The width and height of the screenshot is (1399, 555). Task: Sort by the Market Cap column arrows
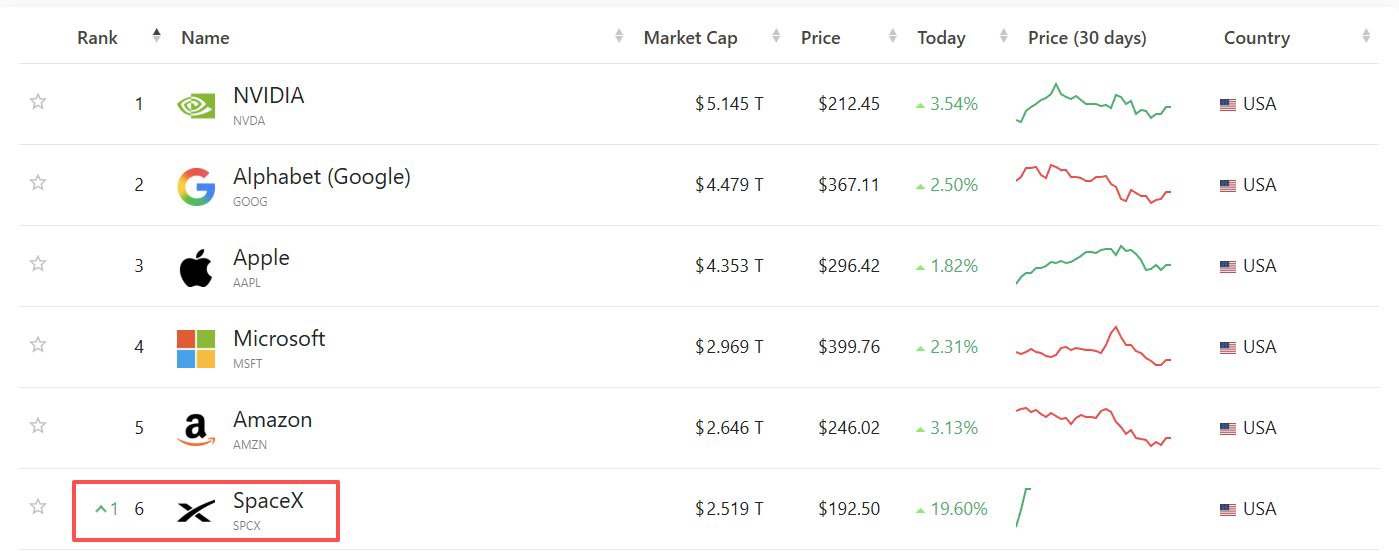[x=776, y=37]
